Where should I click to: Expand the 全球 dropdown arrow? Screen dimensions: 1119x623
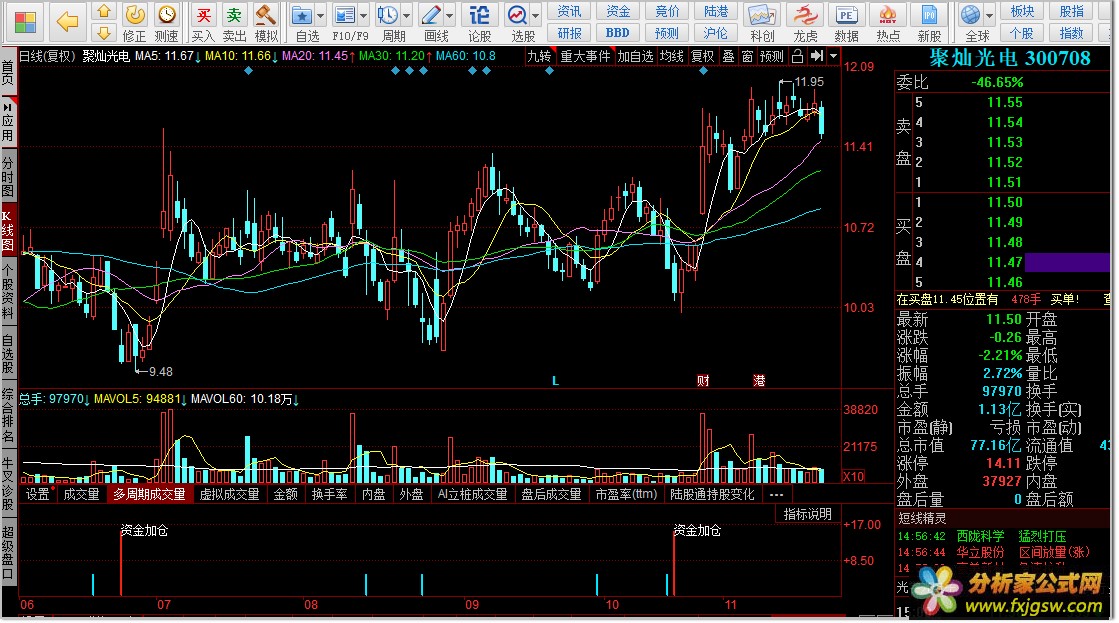989,15
